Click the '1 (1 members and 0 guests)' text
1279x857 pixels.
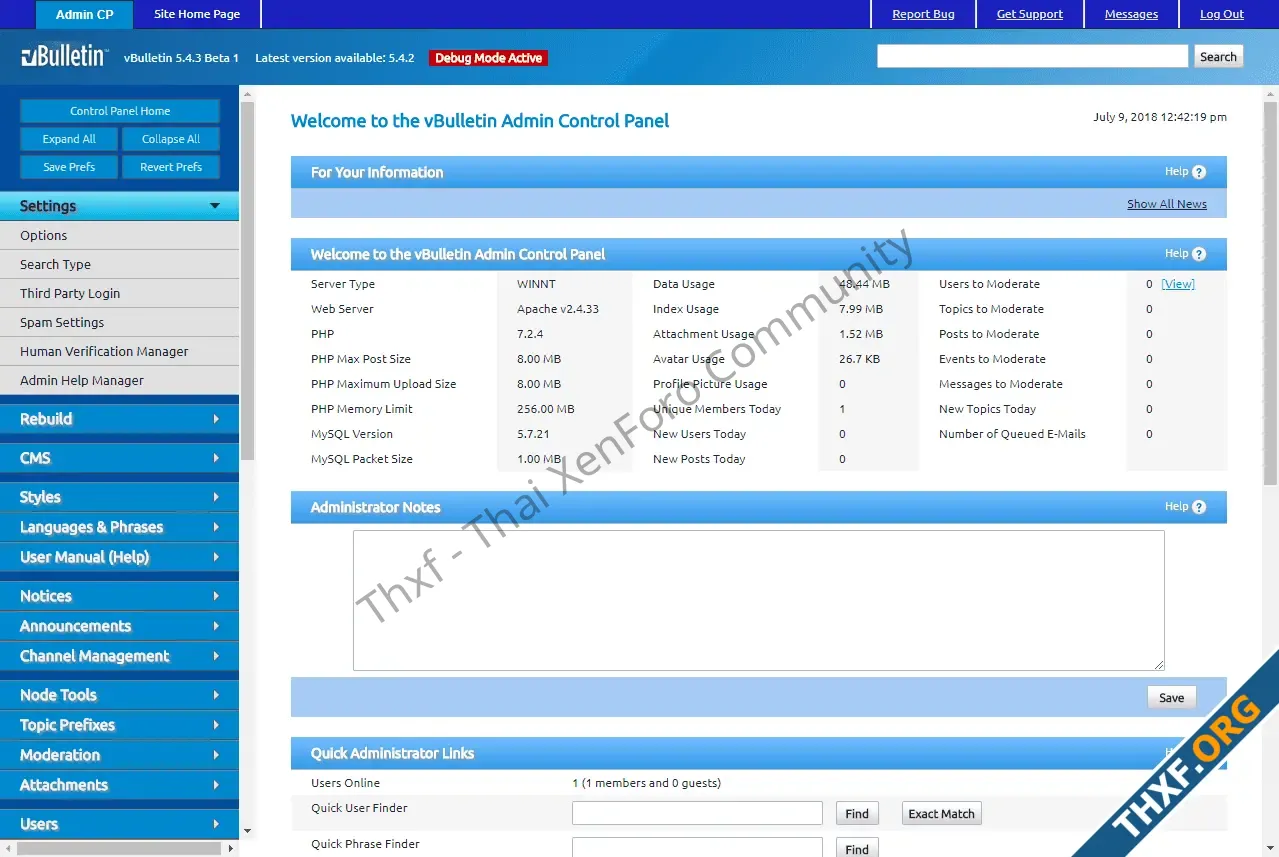(647, 783)
